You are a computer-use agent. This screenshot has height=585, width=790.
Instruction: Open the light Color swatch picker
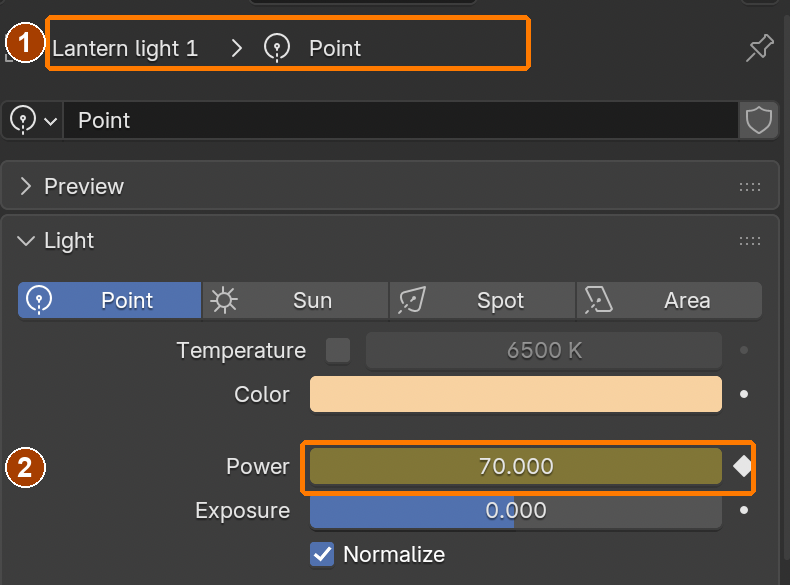(x=516, y=394)
